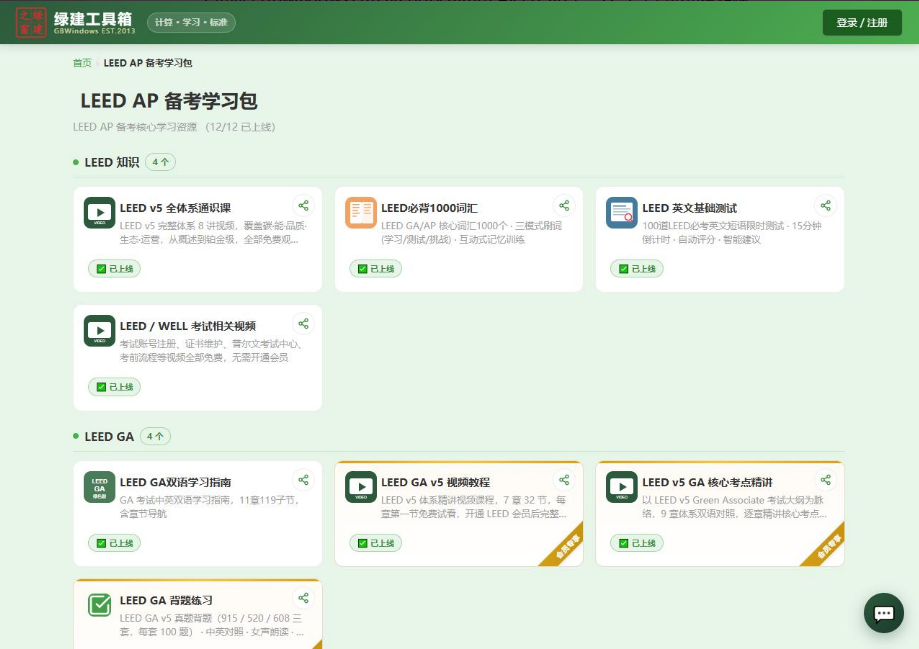
Task: Click the 绿建工具箱 site title
Action: pos(93,18)
